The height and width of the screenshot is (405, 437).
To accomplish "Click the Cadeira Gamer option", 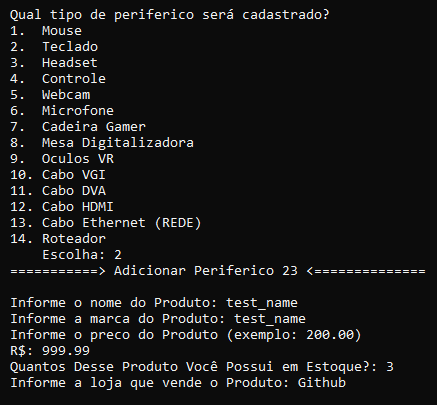I will (78, 127).
